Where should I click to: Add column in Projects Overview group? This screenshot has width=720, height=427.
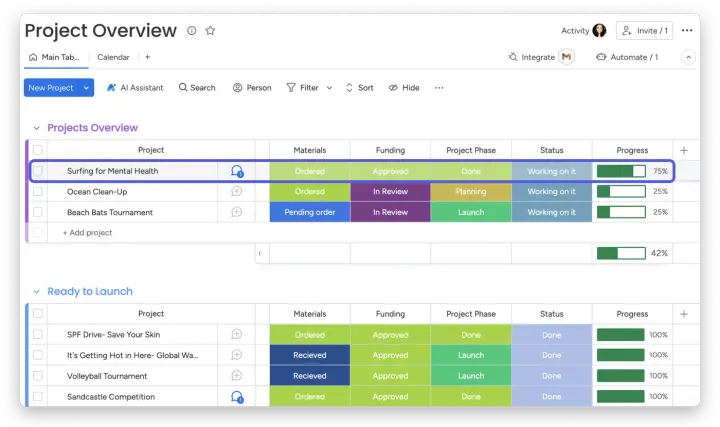tap(684, 150)
